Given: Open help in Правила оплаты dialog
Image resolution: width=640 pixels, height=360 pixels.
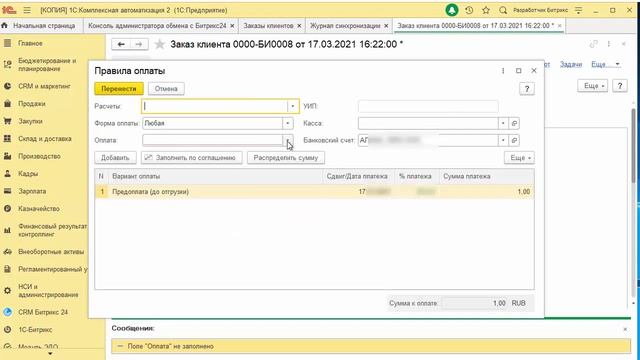Looking at the screenshot, I should tap(527, 89).
